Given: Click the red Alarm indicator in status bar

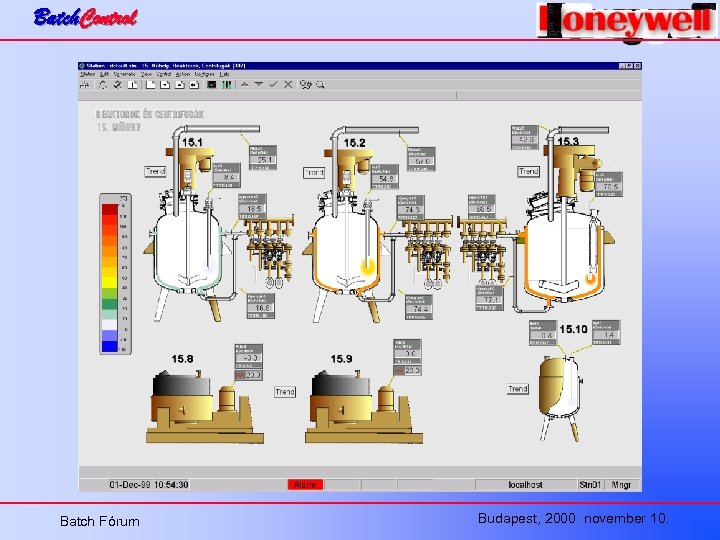Looking at the screenshot, I should pos(305,484).
